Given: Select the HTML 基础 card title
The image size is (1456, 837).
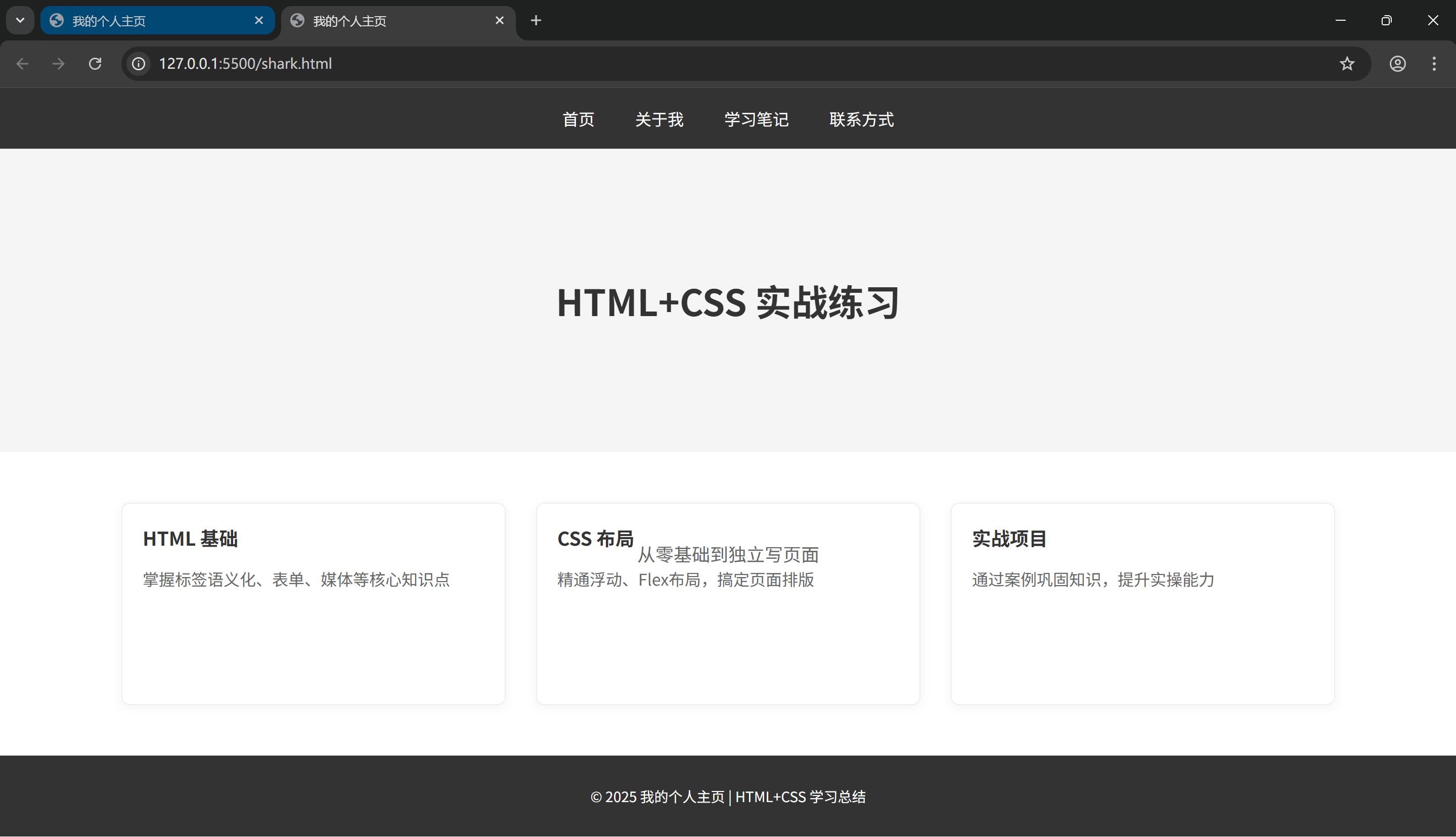Looking at the screenshot, I should (x=190, y=539).
